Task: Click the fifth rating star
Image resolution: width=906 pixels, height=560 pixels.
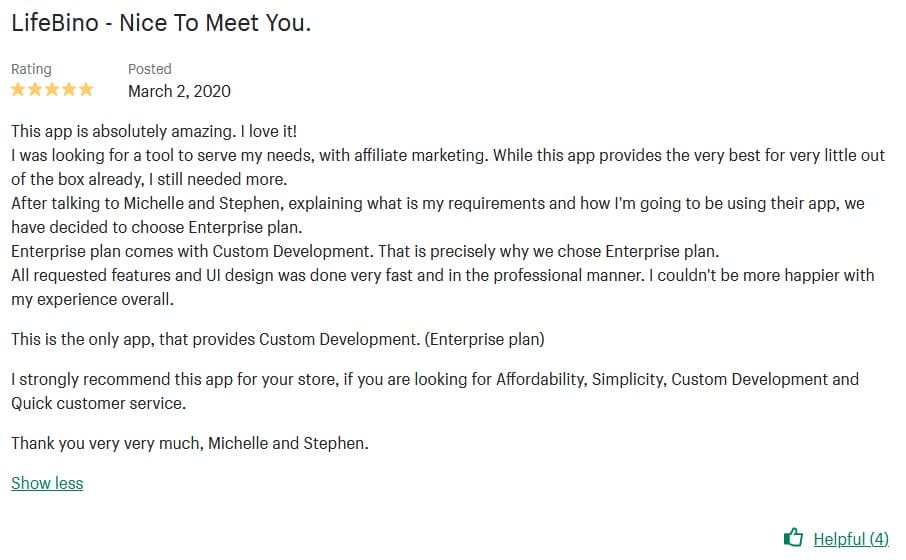Action: [x=86, y=89]
